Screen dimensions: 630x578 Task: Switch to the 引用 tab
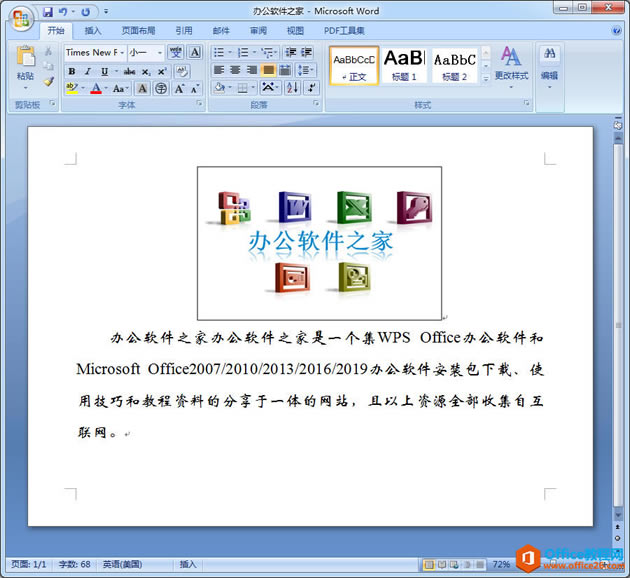point(184,31)
